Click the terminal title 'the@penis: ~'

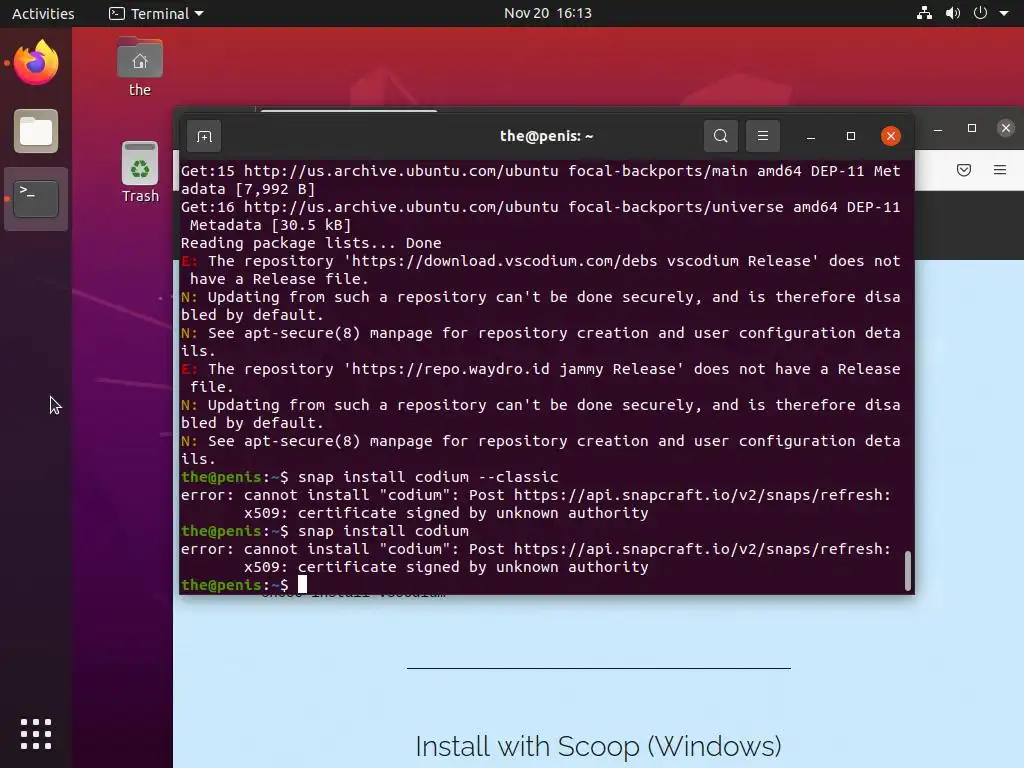coord(546,136)
